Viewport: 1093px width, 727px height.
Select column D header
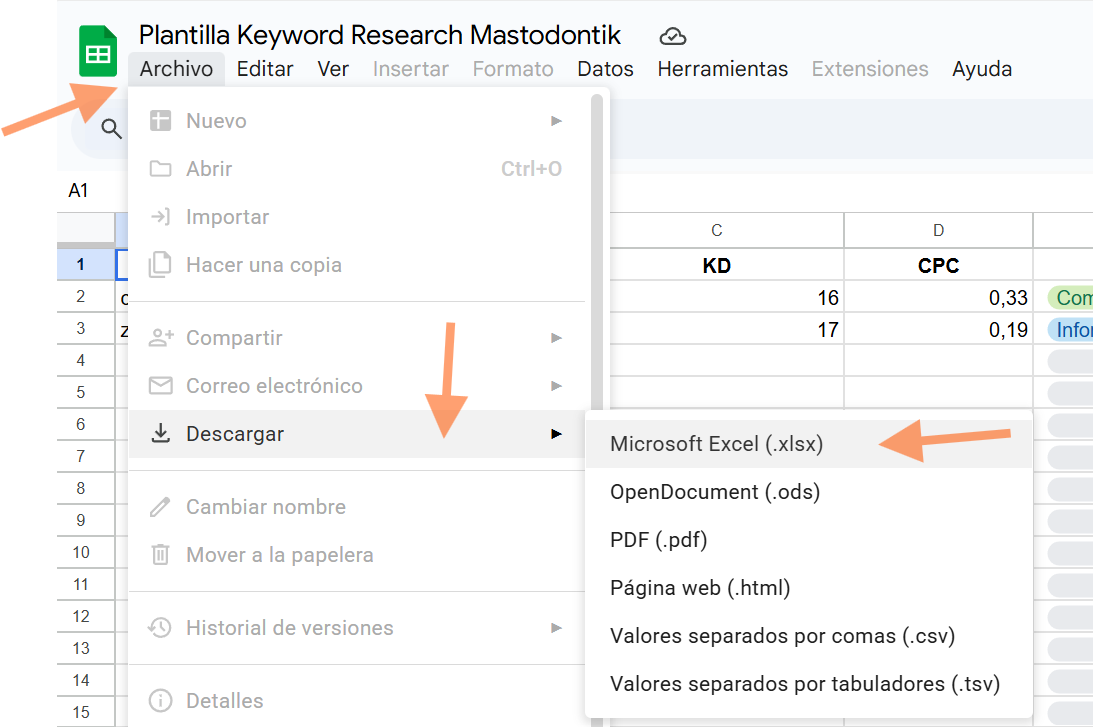pyautogui.click(x=938, y=230)
